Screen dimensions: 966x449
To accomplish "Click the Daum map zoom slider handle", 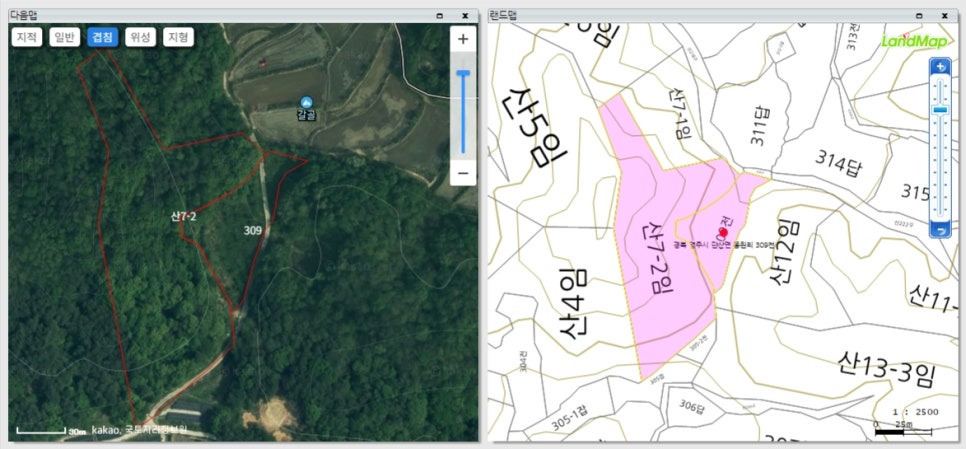I will [463, 73].
